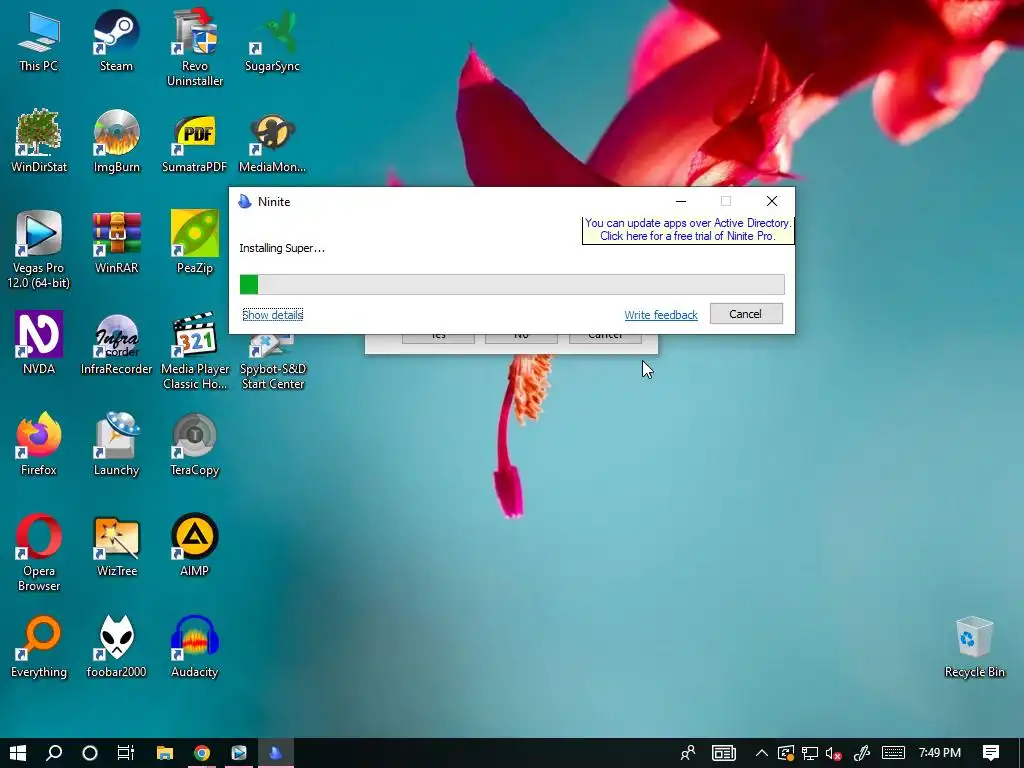
Task: Select the SugarSync desktop icon
Action: point(272,42)
